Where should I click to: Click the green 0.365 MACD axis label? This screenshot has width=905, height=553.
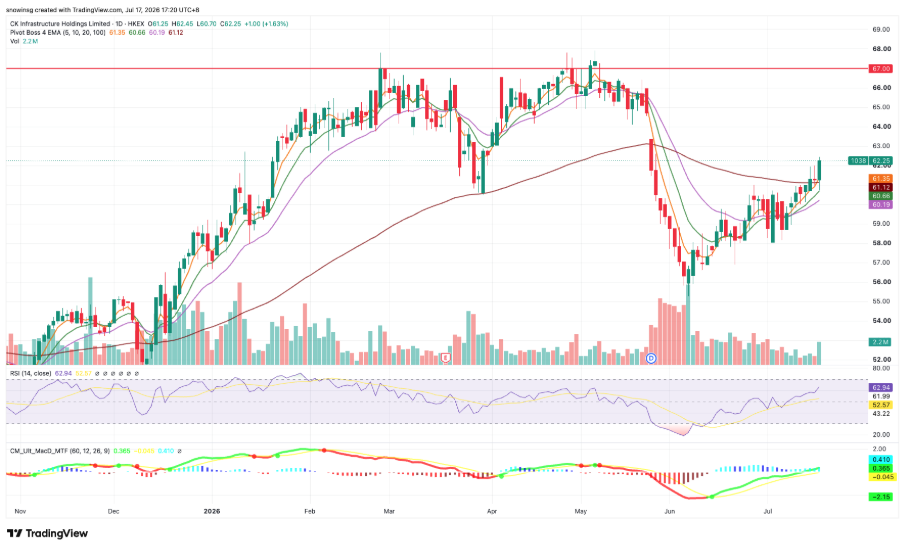point(880,469)
